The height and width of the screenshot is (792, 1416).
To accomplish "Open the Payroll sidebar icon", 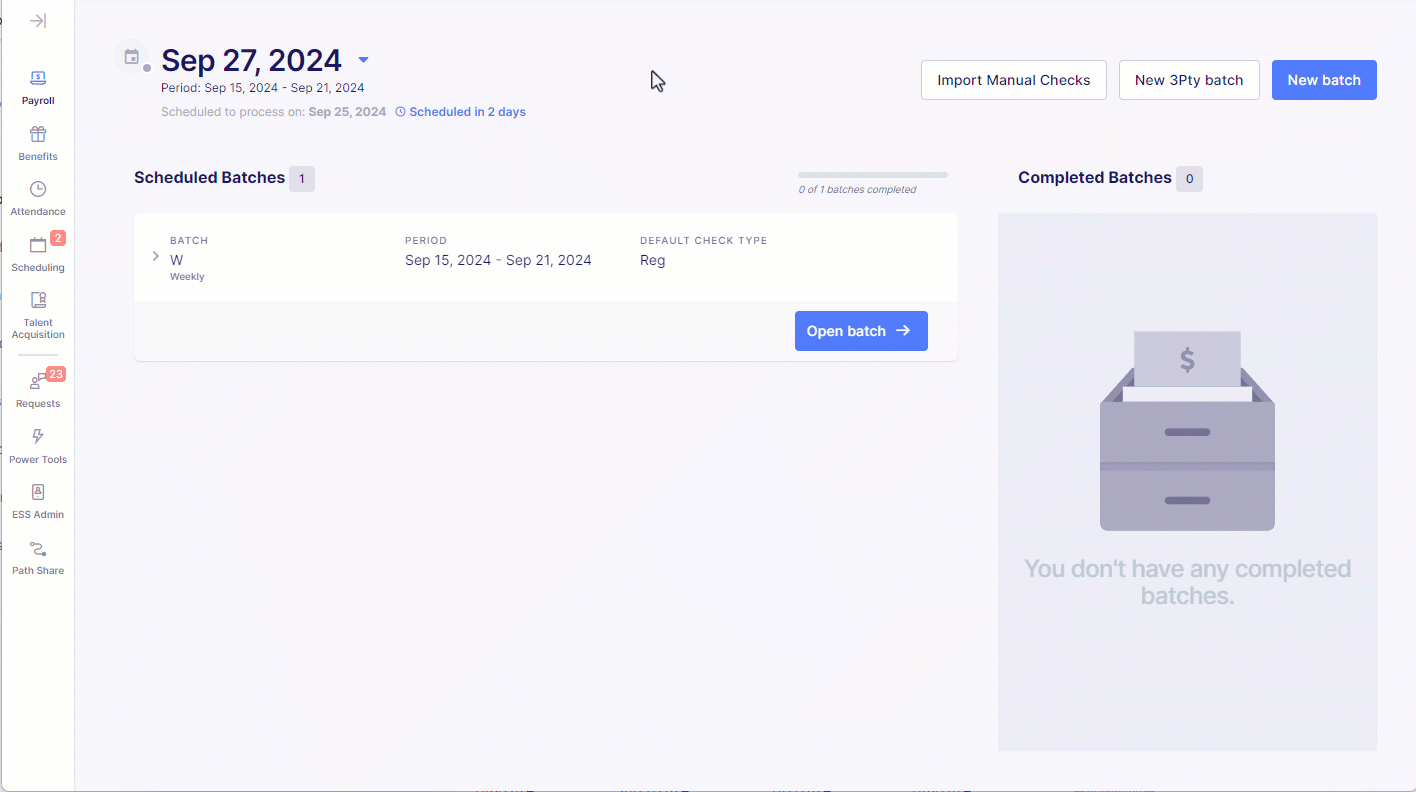I will pos(38,78).
